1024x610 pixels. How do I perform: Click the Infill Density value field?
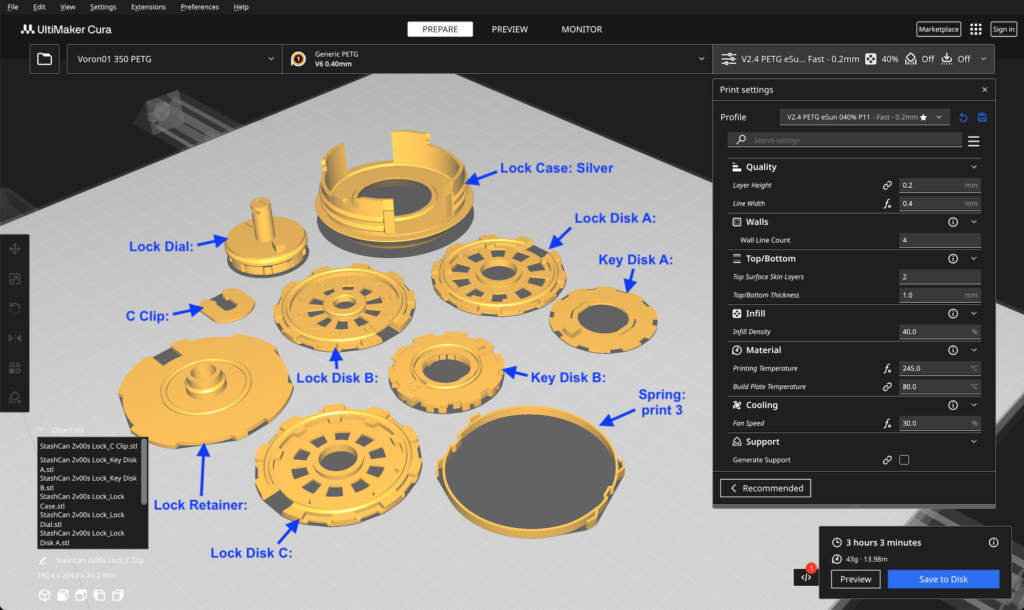tap(940, 332)
